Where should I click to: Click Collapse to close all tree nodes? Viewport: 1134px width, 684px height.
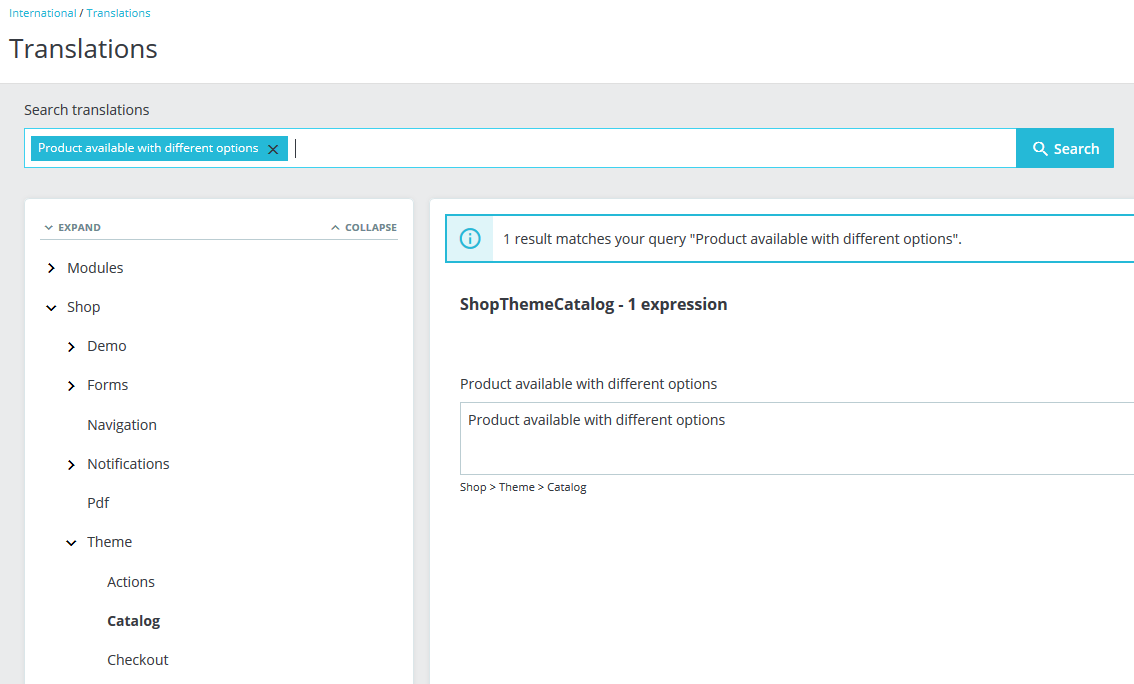coord(364,227)
